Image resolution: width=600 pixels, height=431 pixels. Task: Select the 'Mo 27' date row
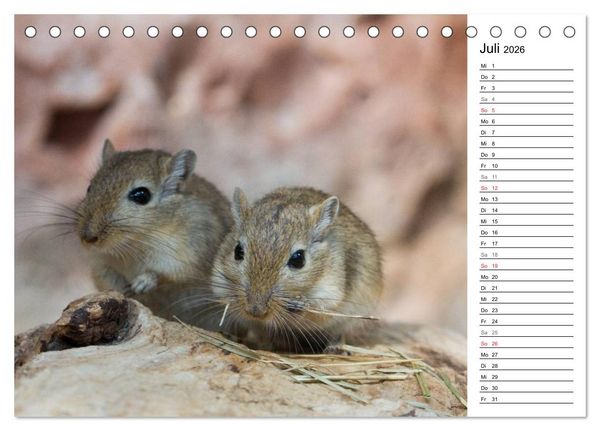click(527, 354)
